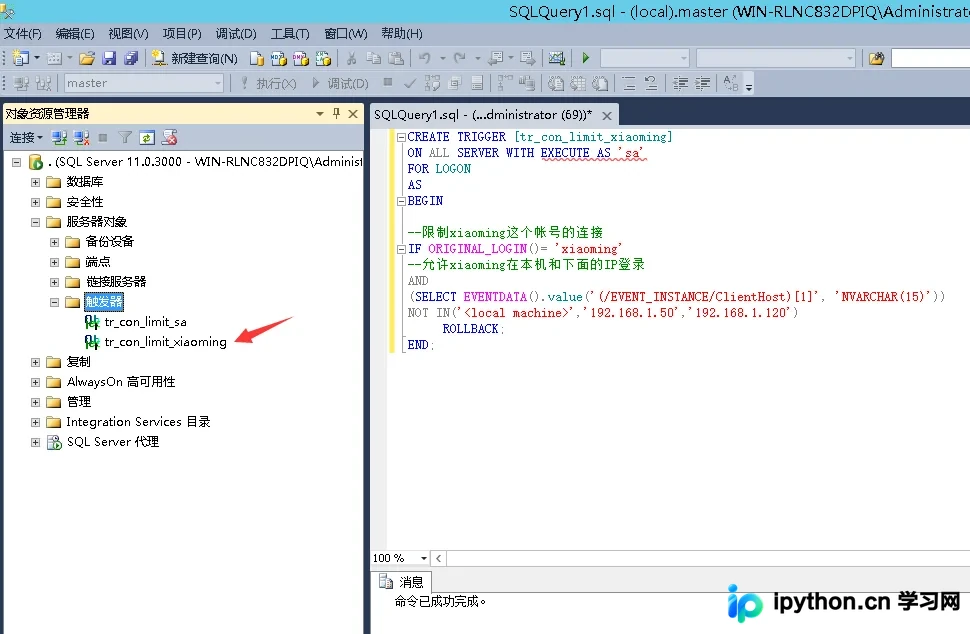Click the Undo arrow icon
970x634 pixels.
click(x=425, y=58)
